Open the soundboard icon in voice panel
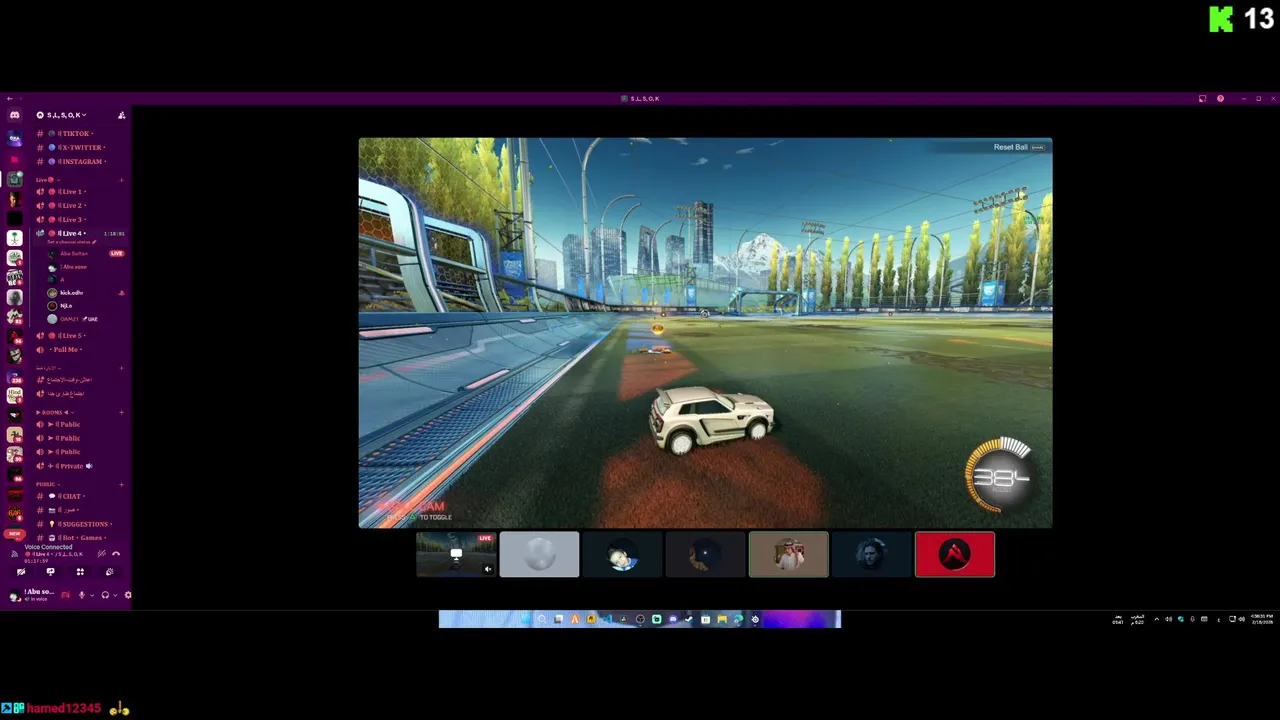The width and height of the screenshot is (1280, 720). [109, 572]
